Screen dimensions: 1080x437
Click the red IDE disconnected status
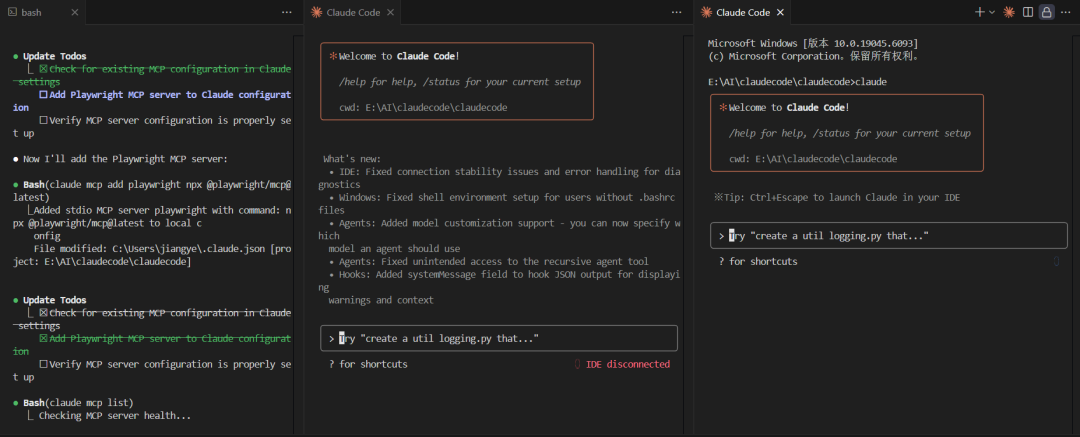coord(627,364)
